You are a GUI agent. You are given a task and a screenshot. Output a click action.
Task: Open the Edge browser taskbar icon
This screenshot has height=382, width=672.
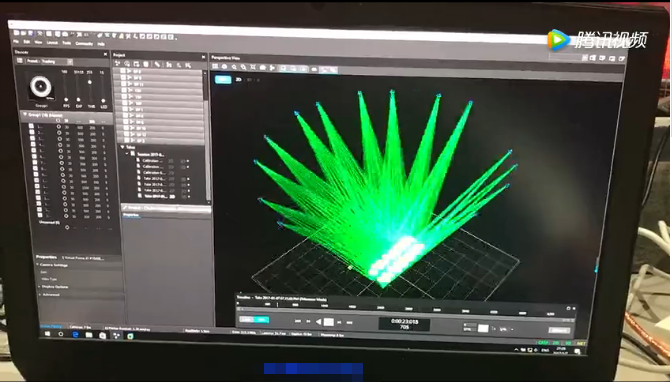(75, 334)
